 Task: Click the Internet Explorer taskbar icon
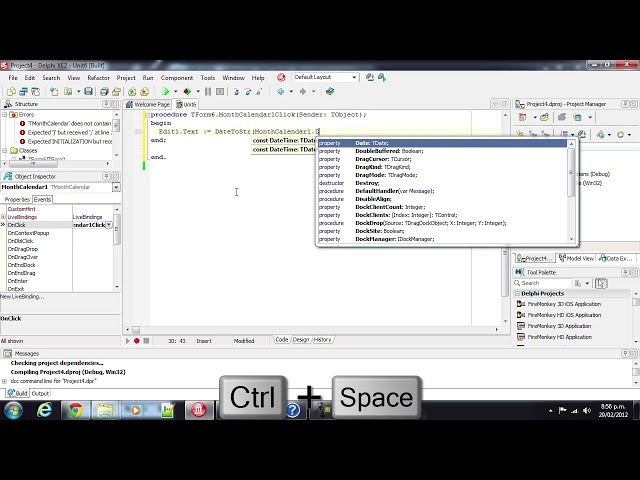point(44,410)
